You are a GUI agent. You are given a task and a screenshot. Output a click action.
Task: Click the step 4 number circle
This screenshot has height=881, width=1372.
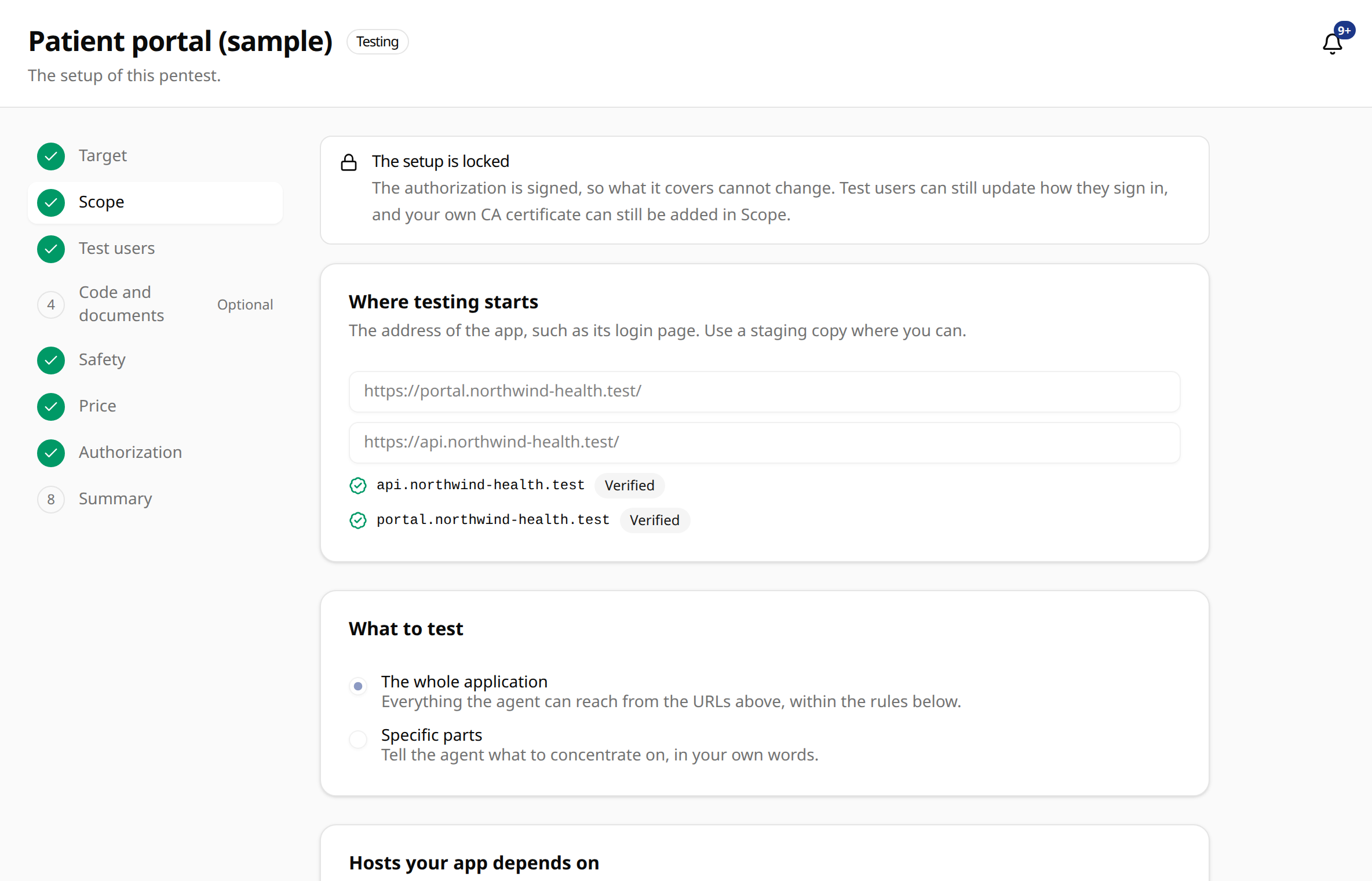[51, 304]
